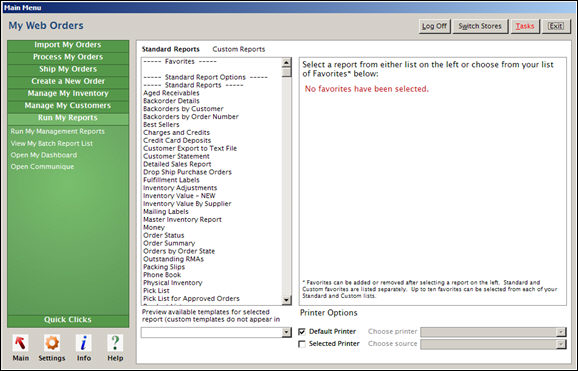Expand the template preview dropdown
Screen dimensions: 578x371
[x=286, y=332]
